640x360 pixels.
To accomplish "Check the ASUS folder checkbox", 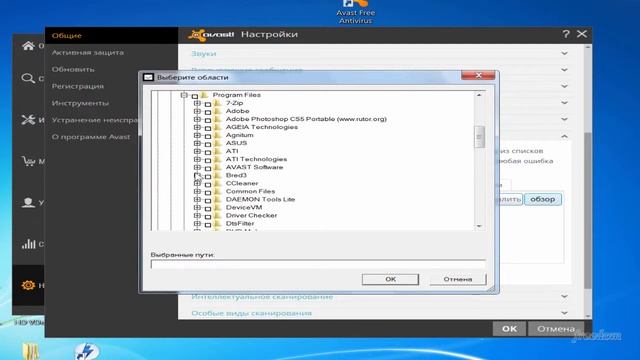I will pyautogui.click(x=208, y=144).
